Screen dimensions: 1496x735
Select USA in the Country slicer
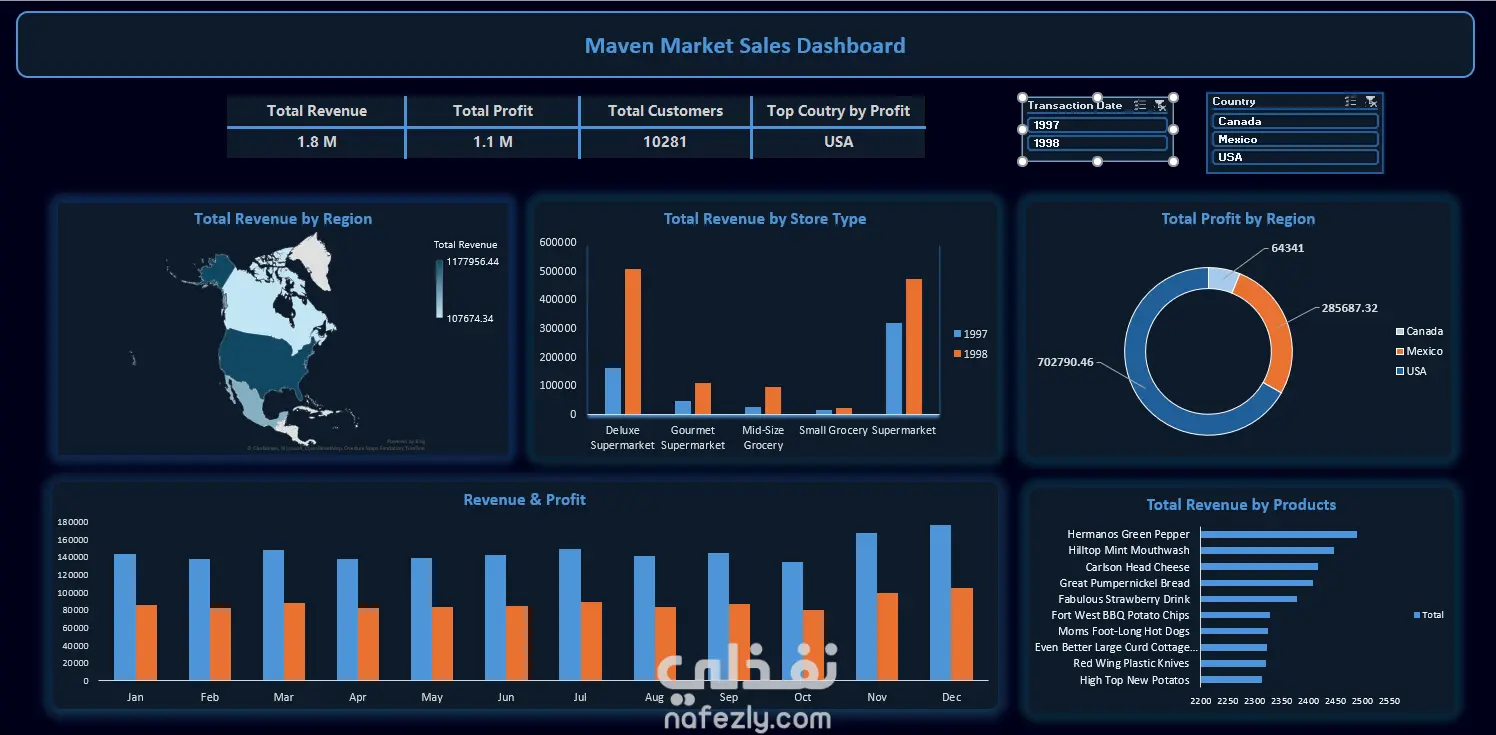point(1295,157)
